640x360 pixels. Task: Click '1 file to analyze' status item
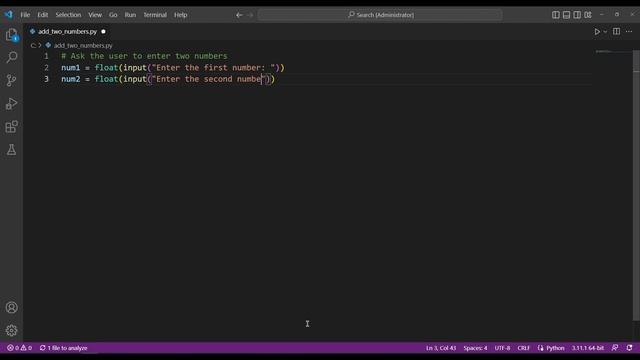click(x=63, y=348)
